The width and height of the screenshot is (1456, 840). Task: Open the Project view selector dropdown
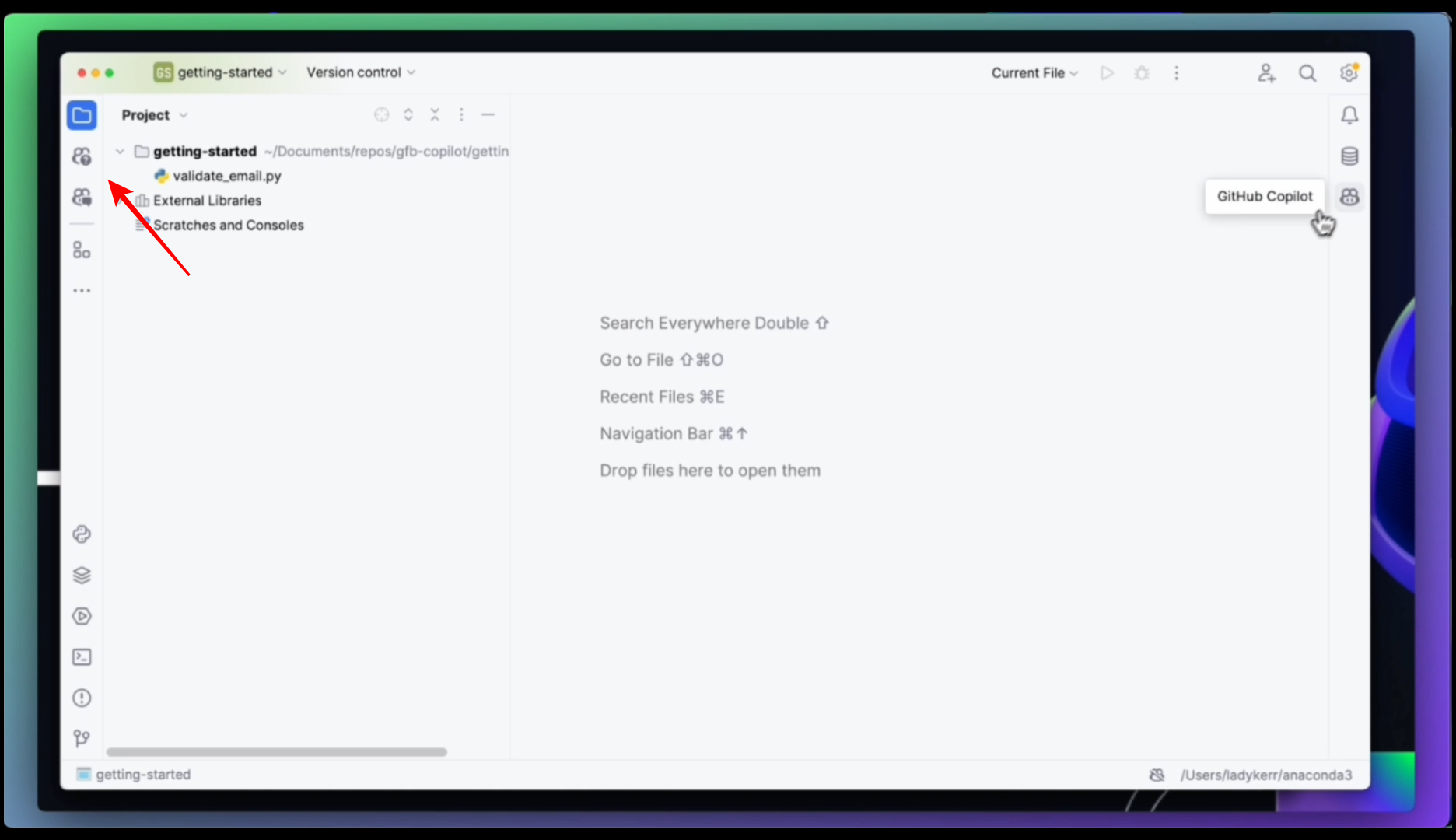click(155, 115)
